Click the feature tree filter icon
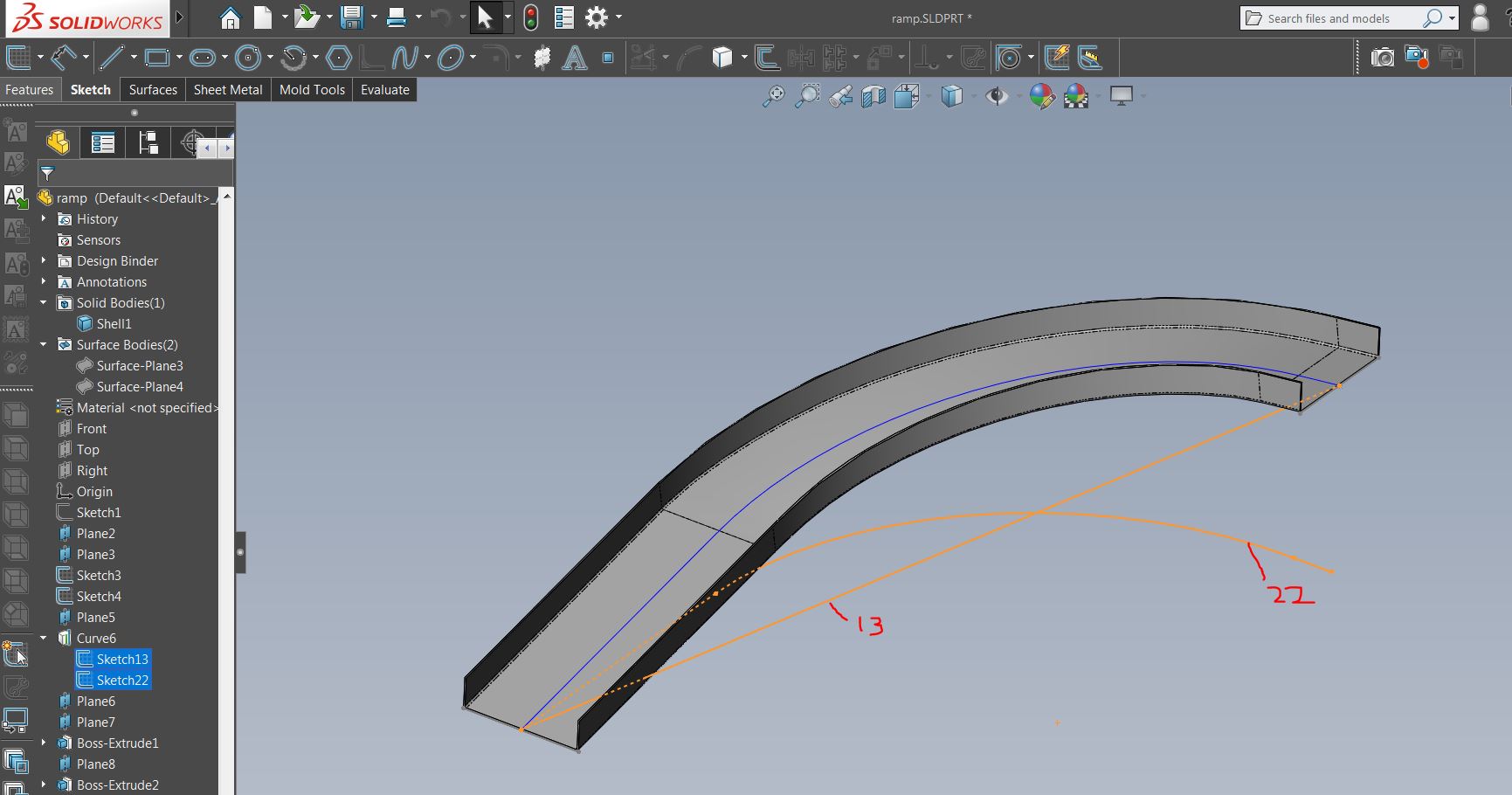 (47, 173)
